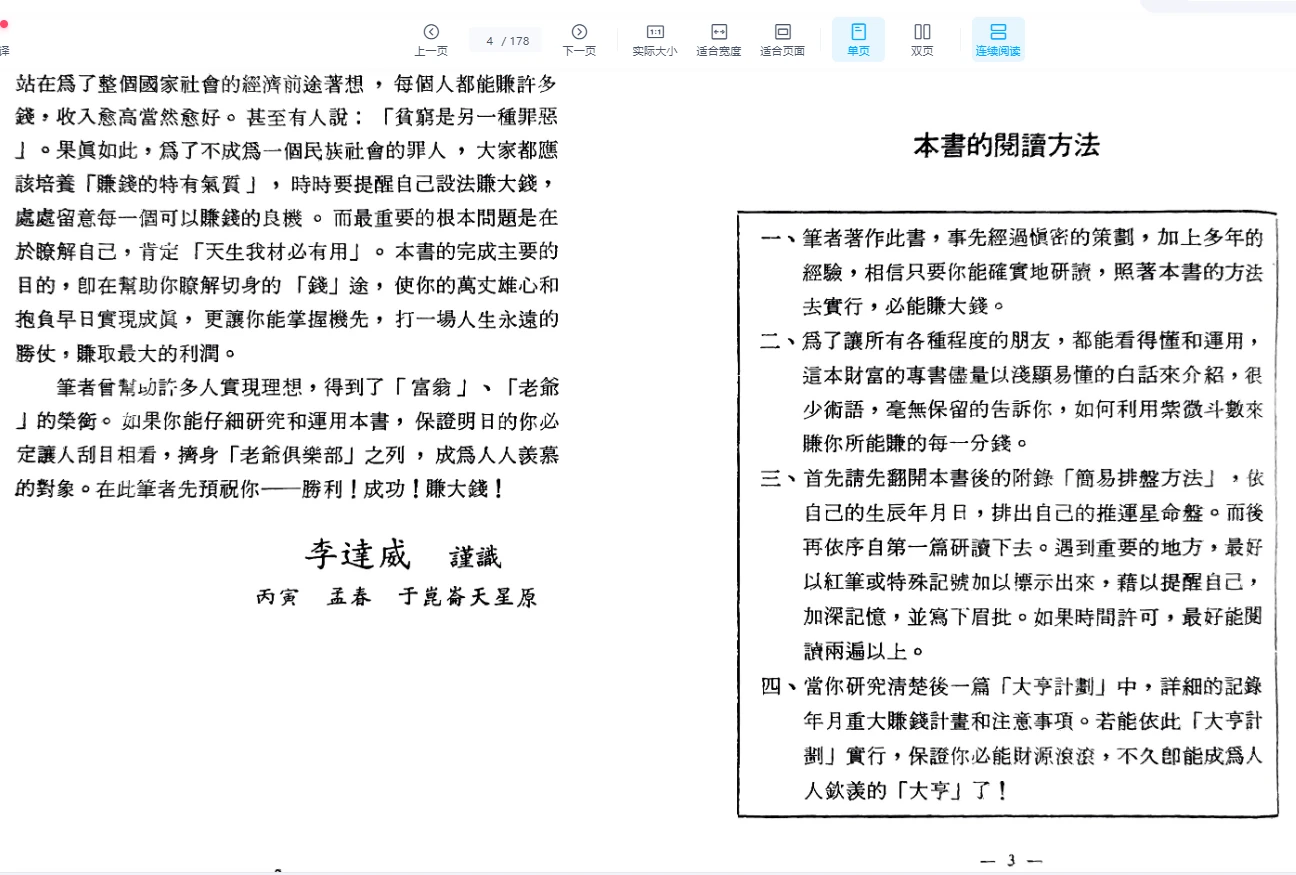The height and width of the screenshot is (875, 1296).
Task: Set zoom to actual size (实际大小)
Action: click(x=655, y=40)
